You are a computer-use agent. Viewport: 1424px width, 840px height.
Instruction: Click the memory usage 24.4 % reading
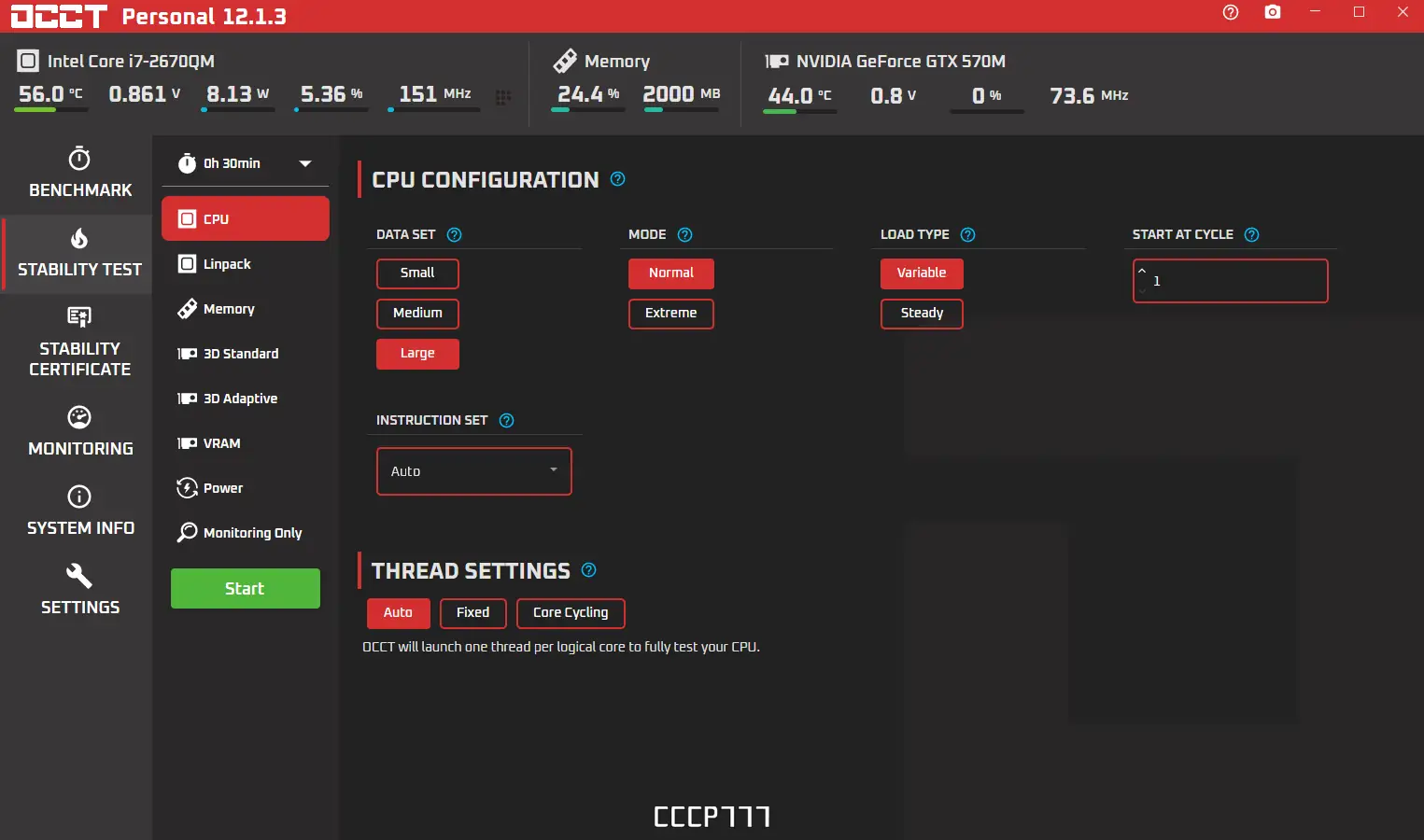click(x=588, y=94)
